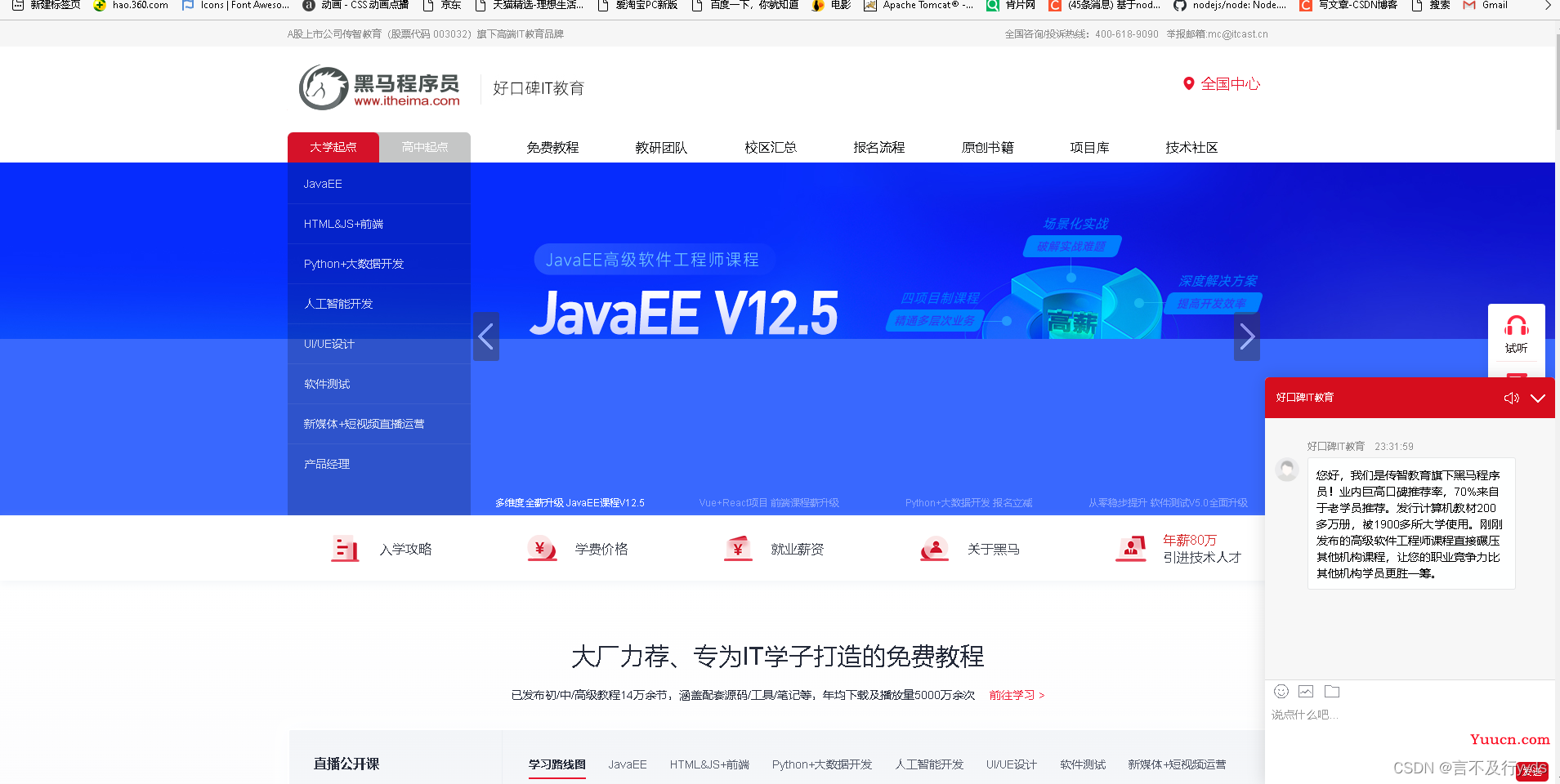This screenshot has width=1560, height=784.
Task: Click the 入学攻略 icon
Action: pos(345,549)
